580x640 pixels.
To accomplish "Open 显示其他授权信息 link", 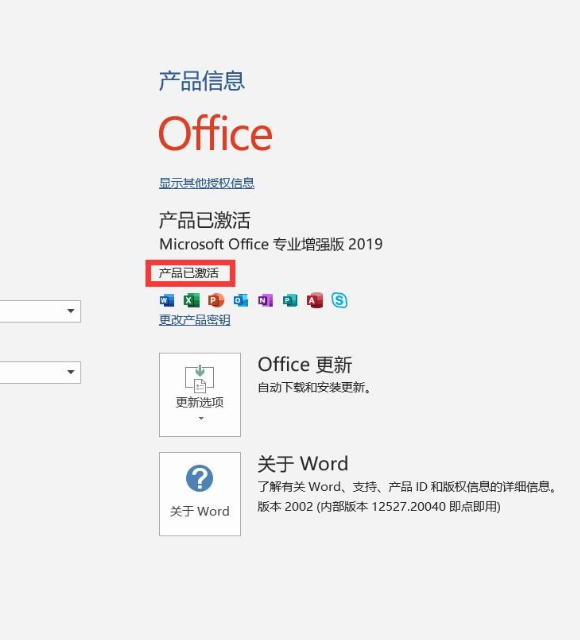I will 207,183.
